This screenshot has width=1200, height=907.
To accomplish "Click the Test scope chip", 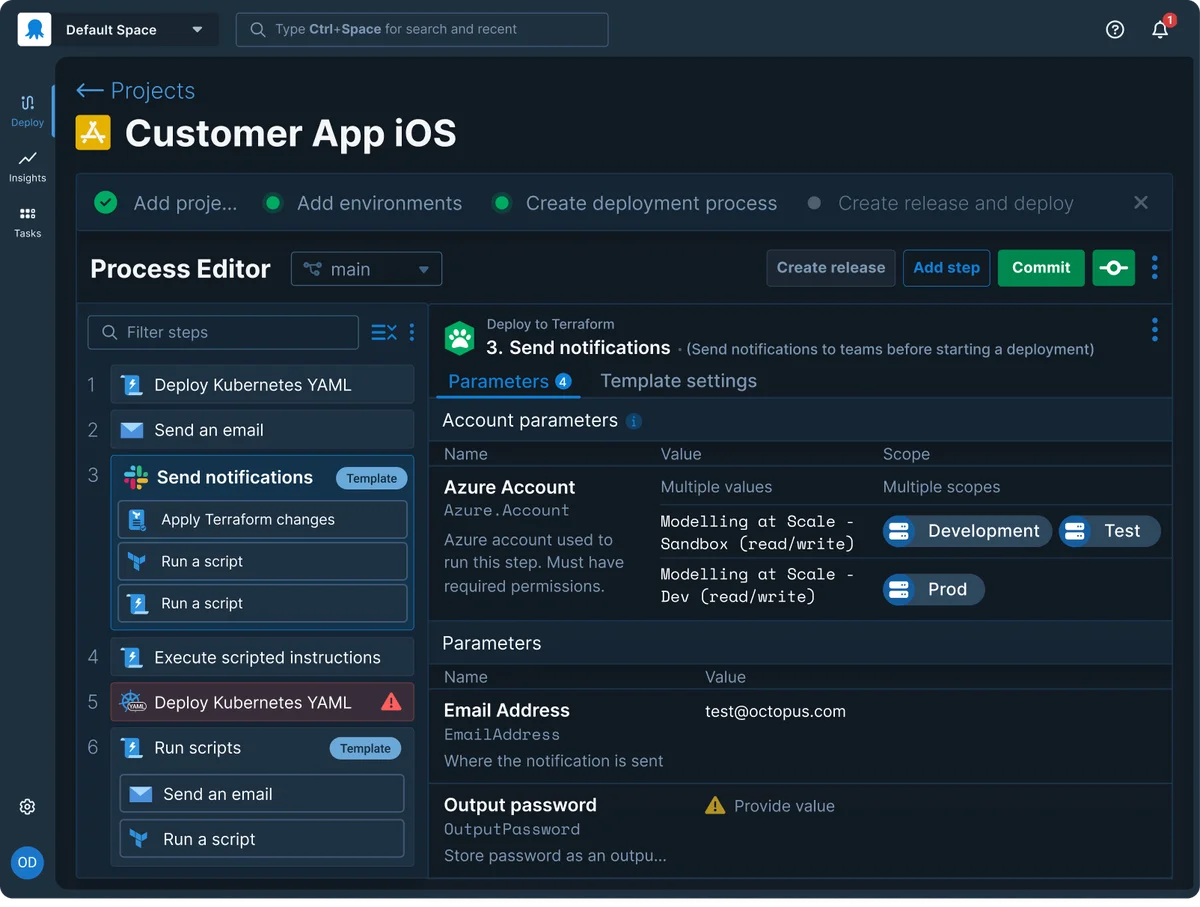I will pos(1110,531).
